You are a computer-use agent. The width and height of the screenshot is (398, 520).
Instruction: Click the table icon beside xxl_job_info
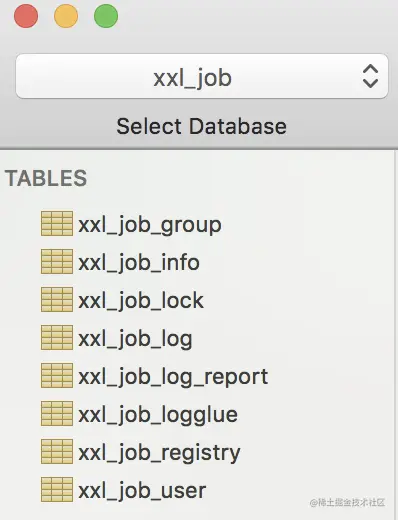pos(57,261)
